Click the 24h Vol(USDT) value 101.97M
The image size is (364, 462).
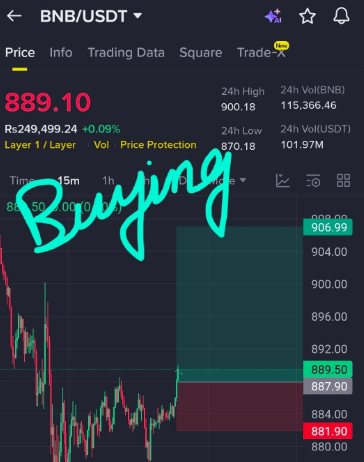302,145
